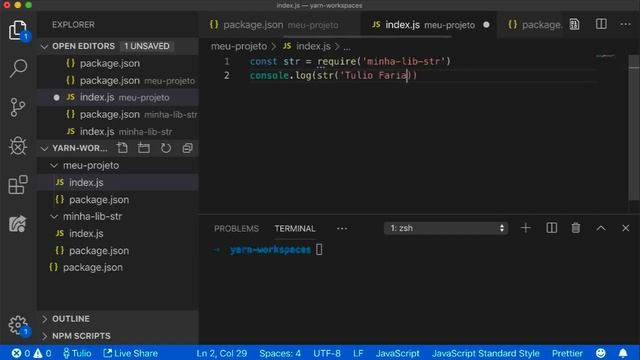The image size is (640, 360).
Task: Click Prettier in status bar
Action: click(x=567, y=353)
